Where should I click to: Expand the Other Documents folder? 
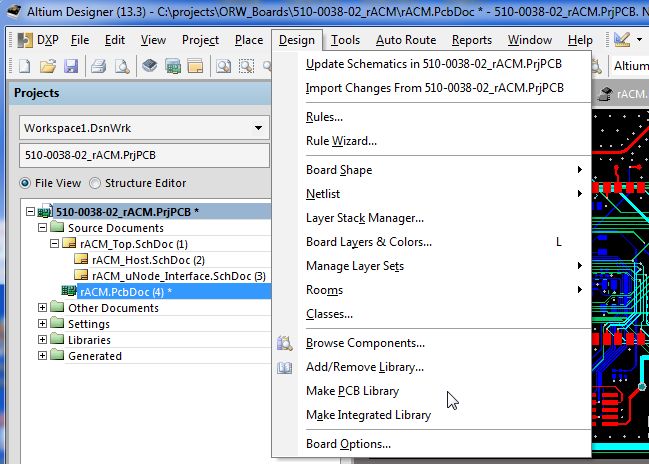tap(42, 308)
